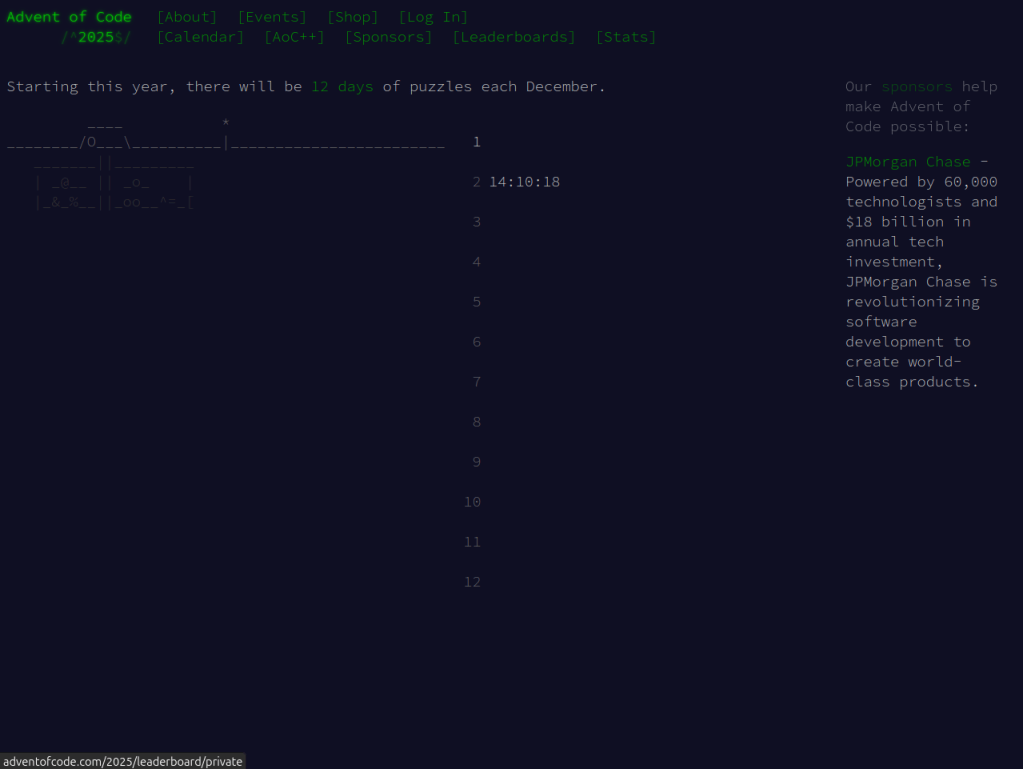The width and height of the screenshot is (1023, 769).
Task: Open the Calendar page
Action: click(x=200, y=37)
